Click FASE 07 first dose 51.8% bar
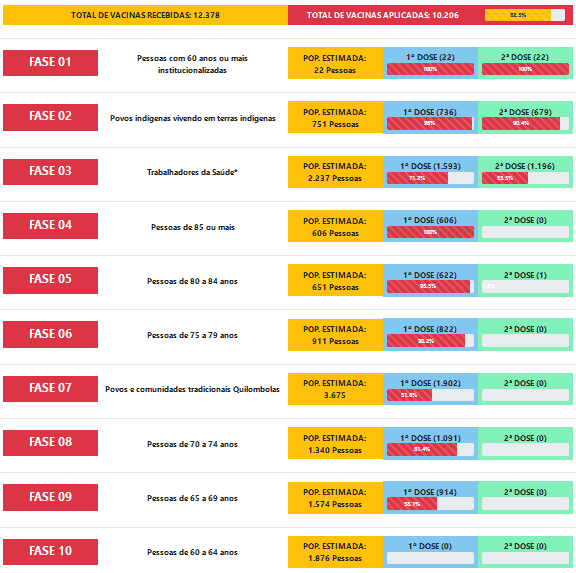576x573 pixels. 430,395
